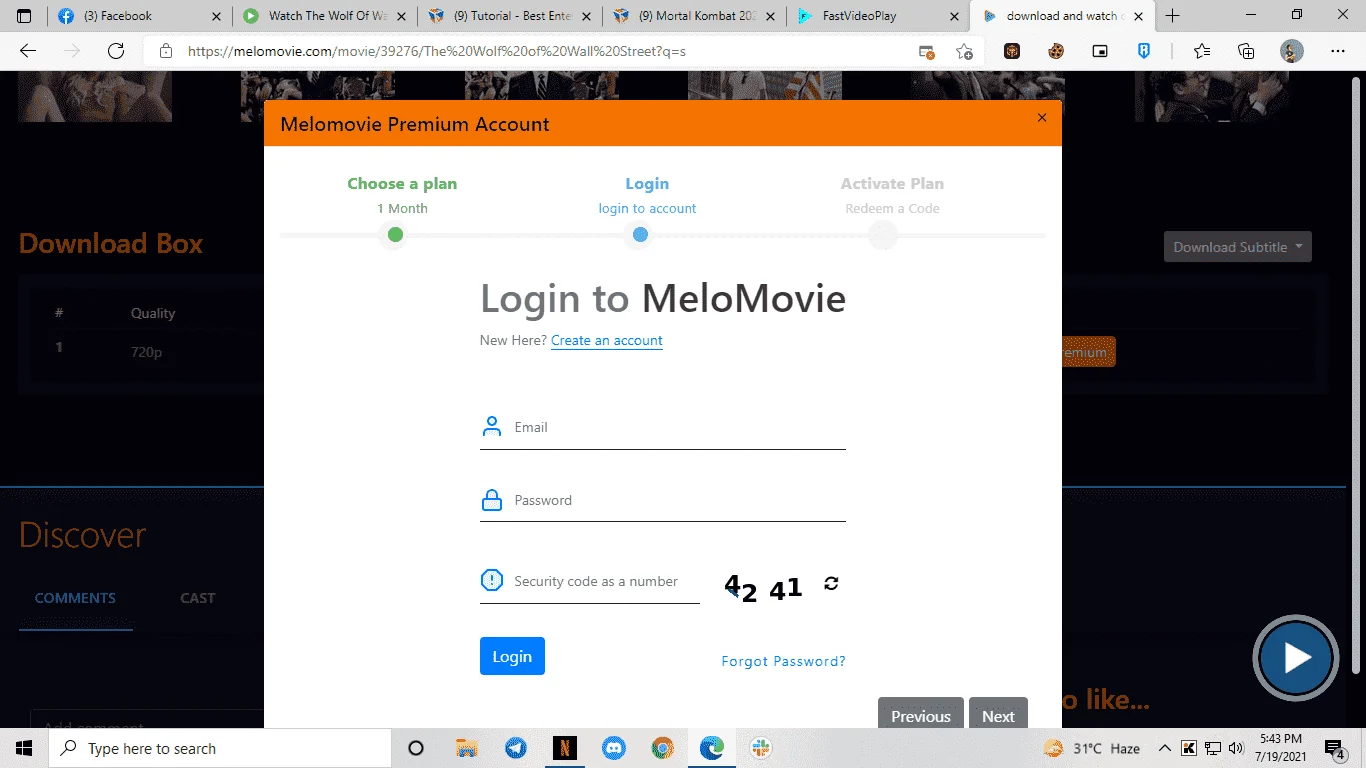Open File Explorer from taskbar
The width and height of the screenshot is (1366, 768).
pyautogui.click(x=466, y=748)
